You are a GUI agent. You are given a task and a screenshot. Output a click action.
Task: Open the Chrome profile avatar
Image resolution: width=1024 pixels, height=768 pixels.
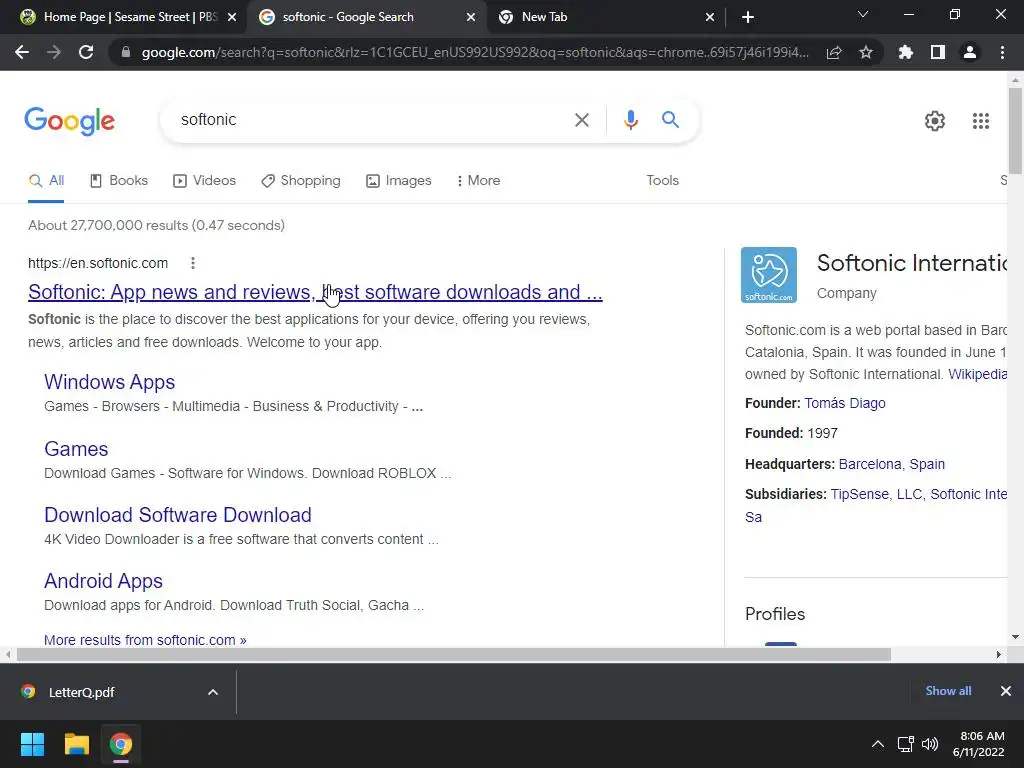point(970,52)
